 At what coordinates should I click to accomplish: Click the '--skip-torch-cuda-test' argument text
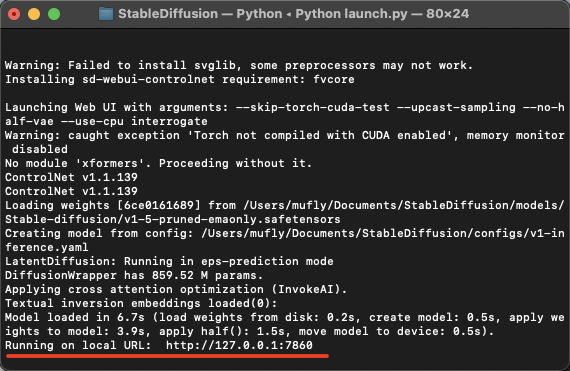pyautogui.click(x=313, y=108)
